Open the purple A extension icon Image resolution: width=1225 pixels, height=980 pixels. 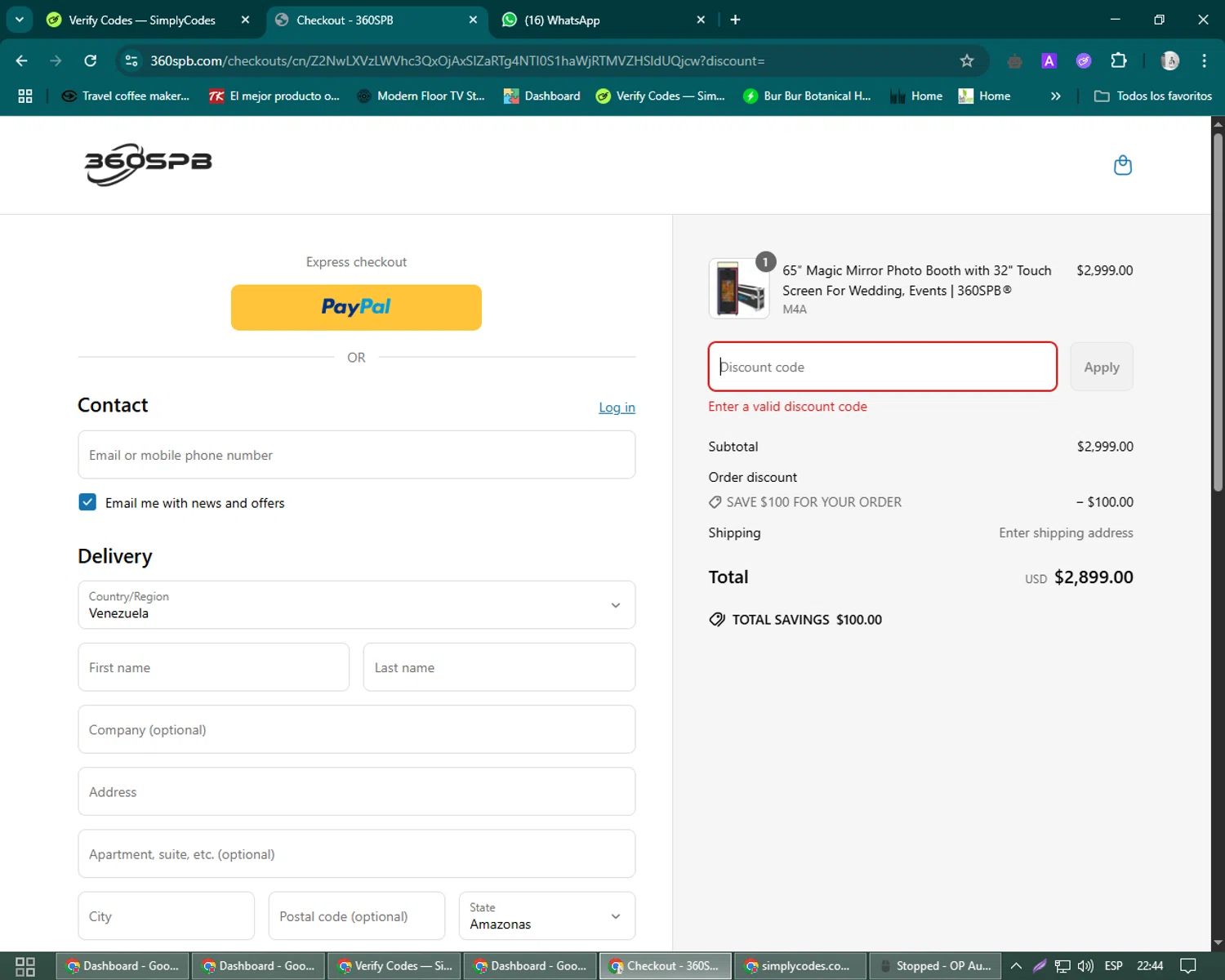(1049, 60)
